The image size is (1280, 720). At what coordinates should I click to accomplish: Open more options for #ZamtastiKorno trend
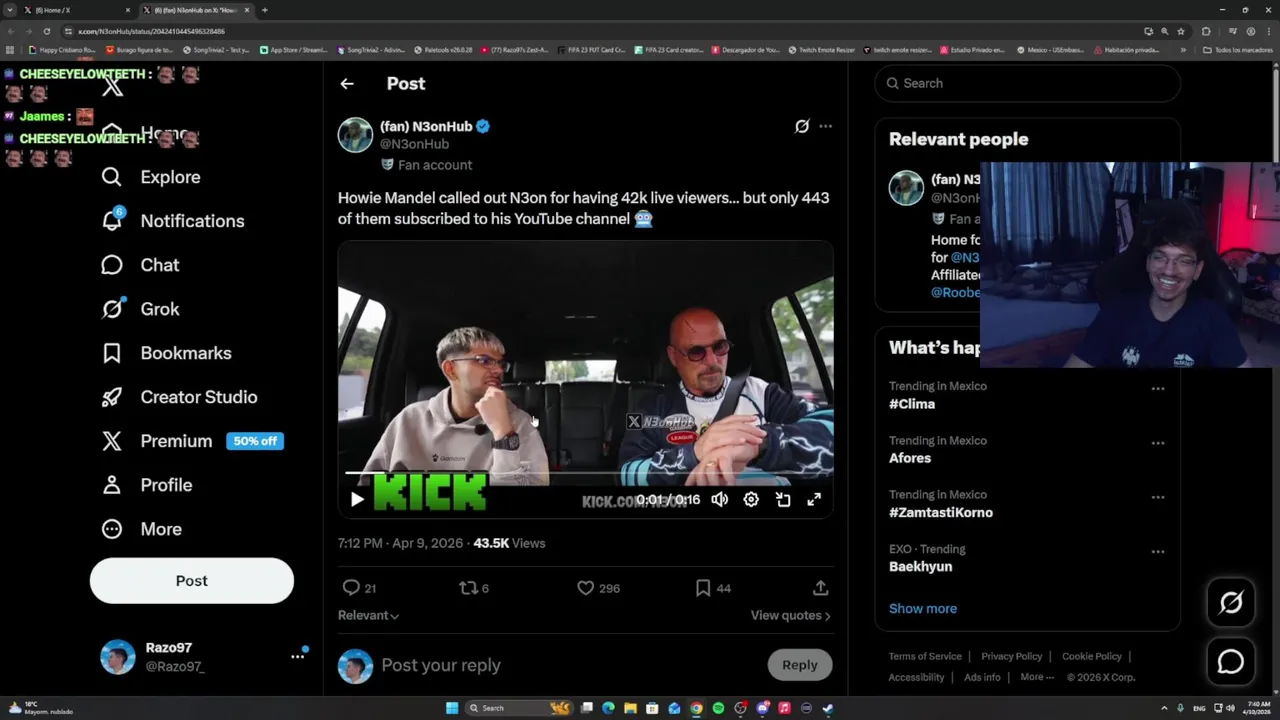coord(1158,497)
